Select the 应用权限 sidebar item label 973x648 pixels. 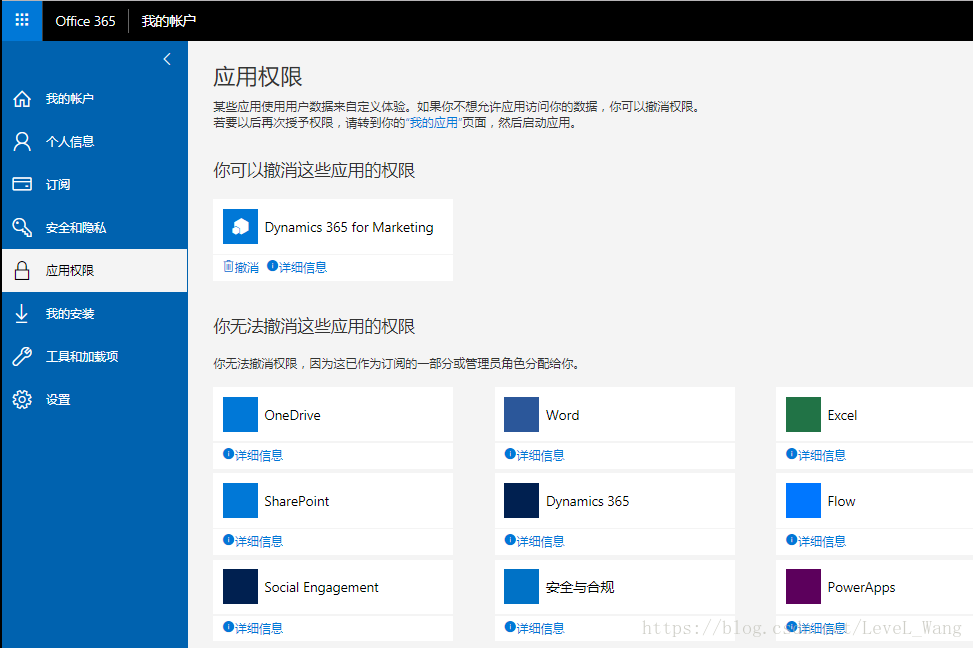click(x=70, y=271)
